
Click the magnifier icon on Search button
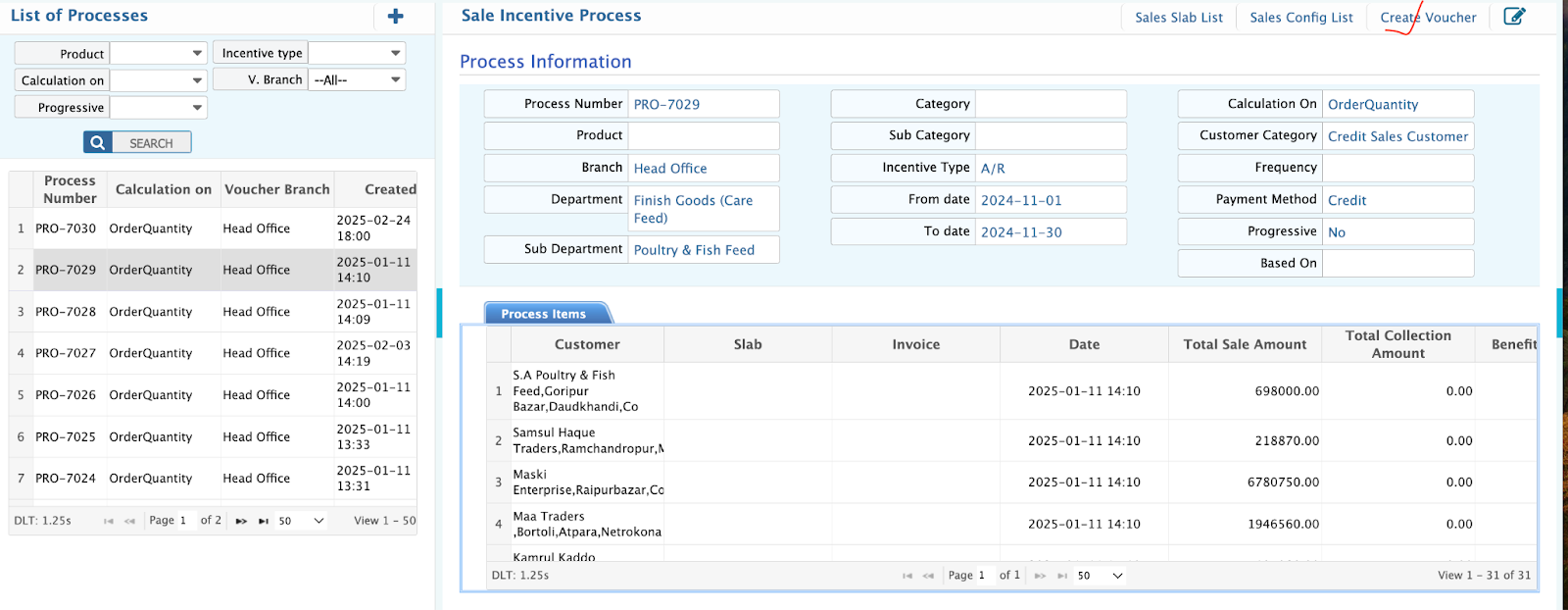click(x=98, y=142)
